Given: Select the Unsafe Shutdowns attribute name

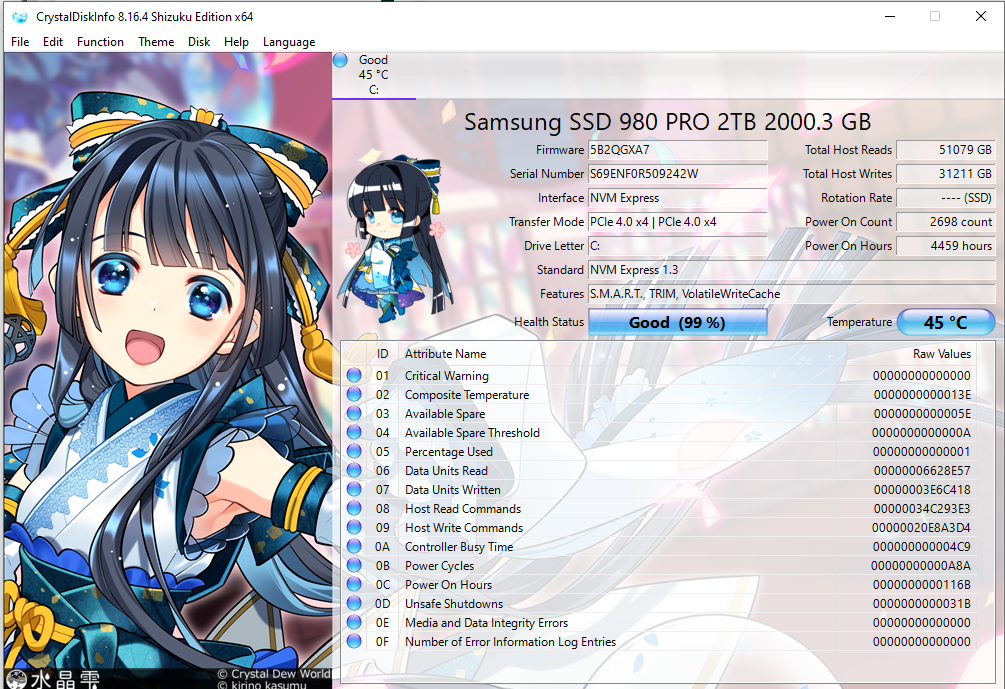Looking at the screenshot, I should coord(454,604).
